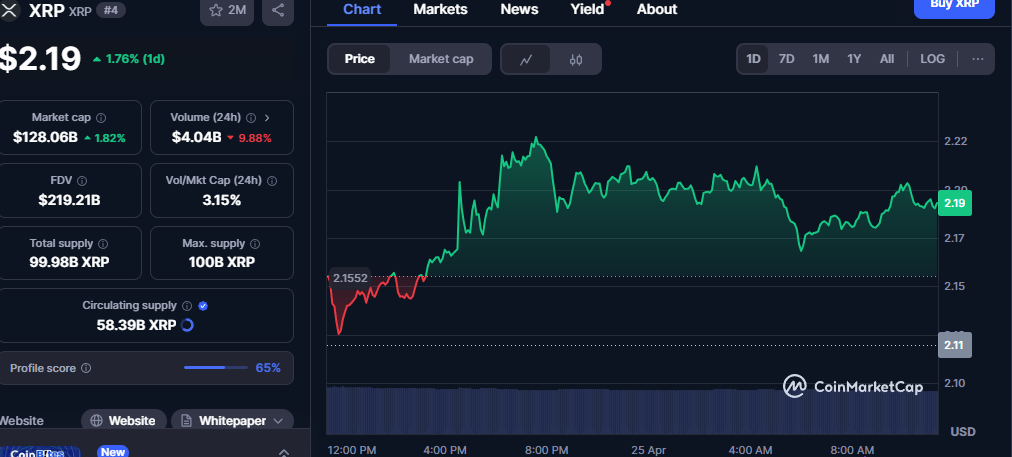Screen dimensions: 1012x457
Task: Click the 25 Apr date label on the time axis
Action: [x=648, y=450]
